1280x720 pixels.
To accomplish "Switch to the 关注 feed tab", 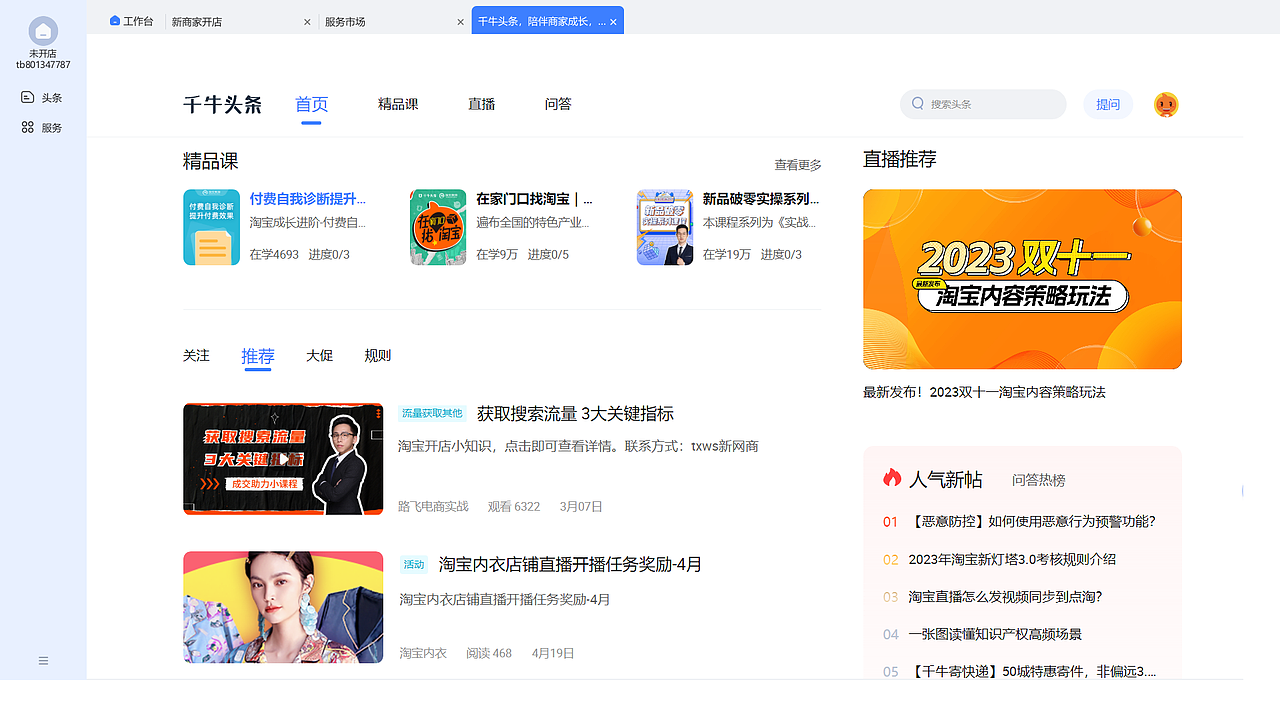I will (196, 355).
